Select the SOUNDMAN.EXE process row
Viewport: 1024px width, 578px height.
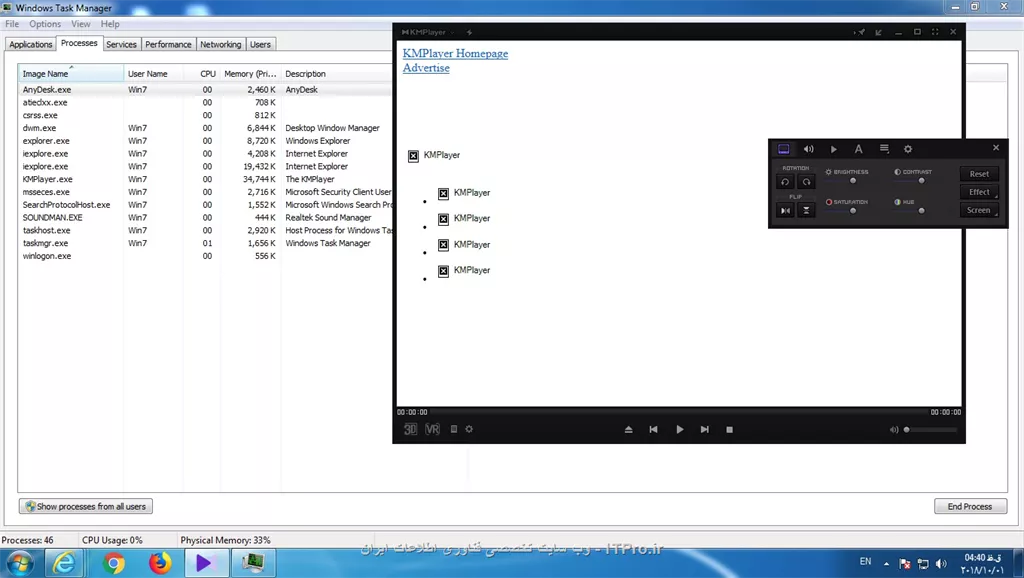tap(205, 217)
